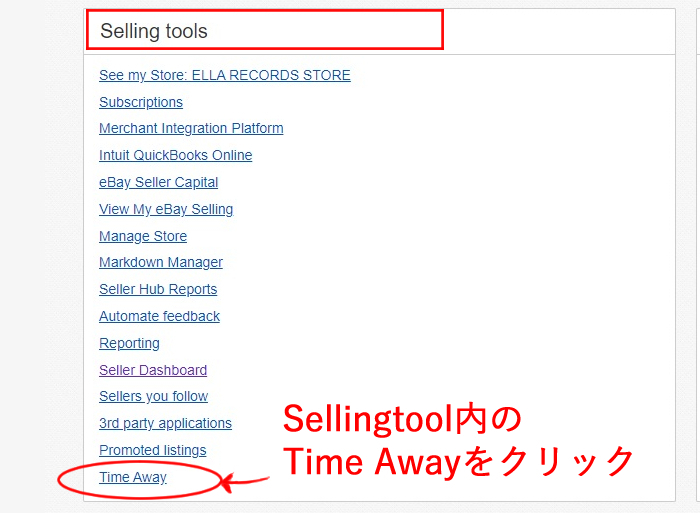Select View My eBay Selling

(x=166, y=209)
